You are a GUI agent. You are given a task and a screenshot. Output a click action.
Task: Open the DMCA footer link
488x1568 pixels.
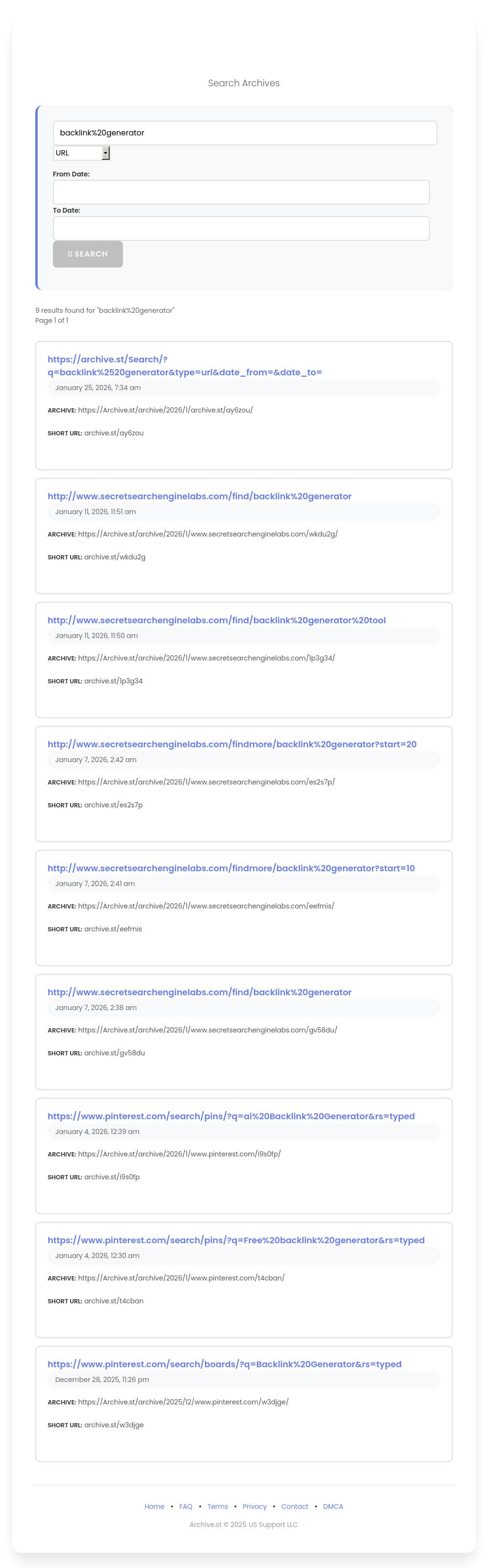pos(333,1506)
